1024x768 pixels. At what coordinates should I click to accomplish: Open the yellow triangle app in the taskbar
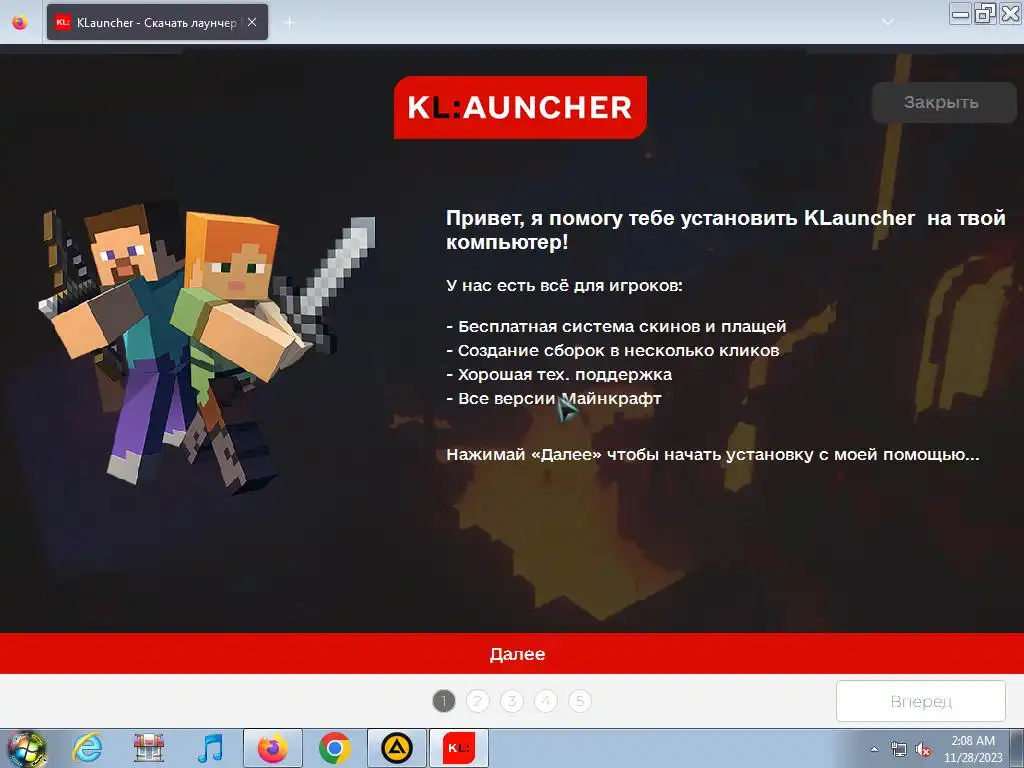tap(396, 748)
